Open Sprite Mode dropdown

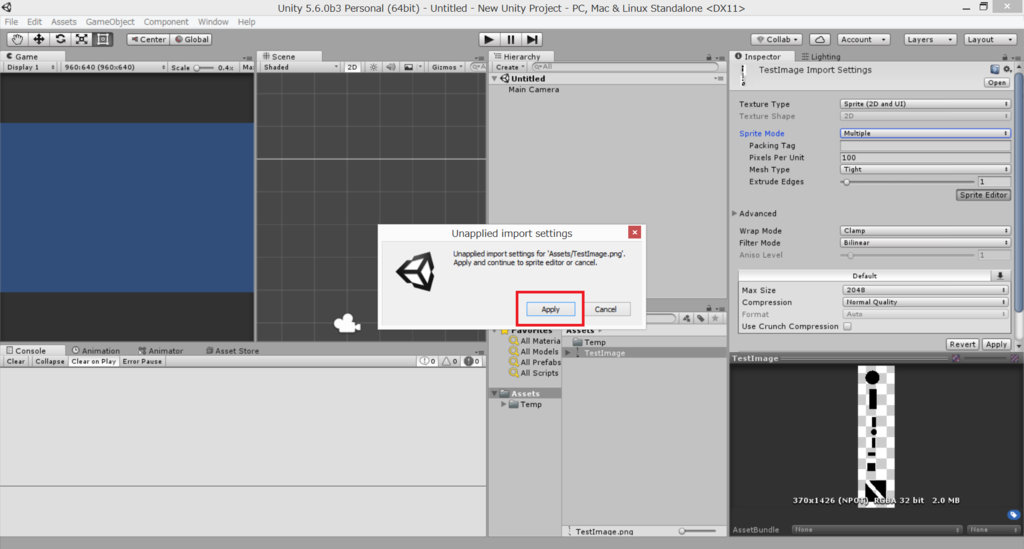[x=925, y=133]
